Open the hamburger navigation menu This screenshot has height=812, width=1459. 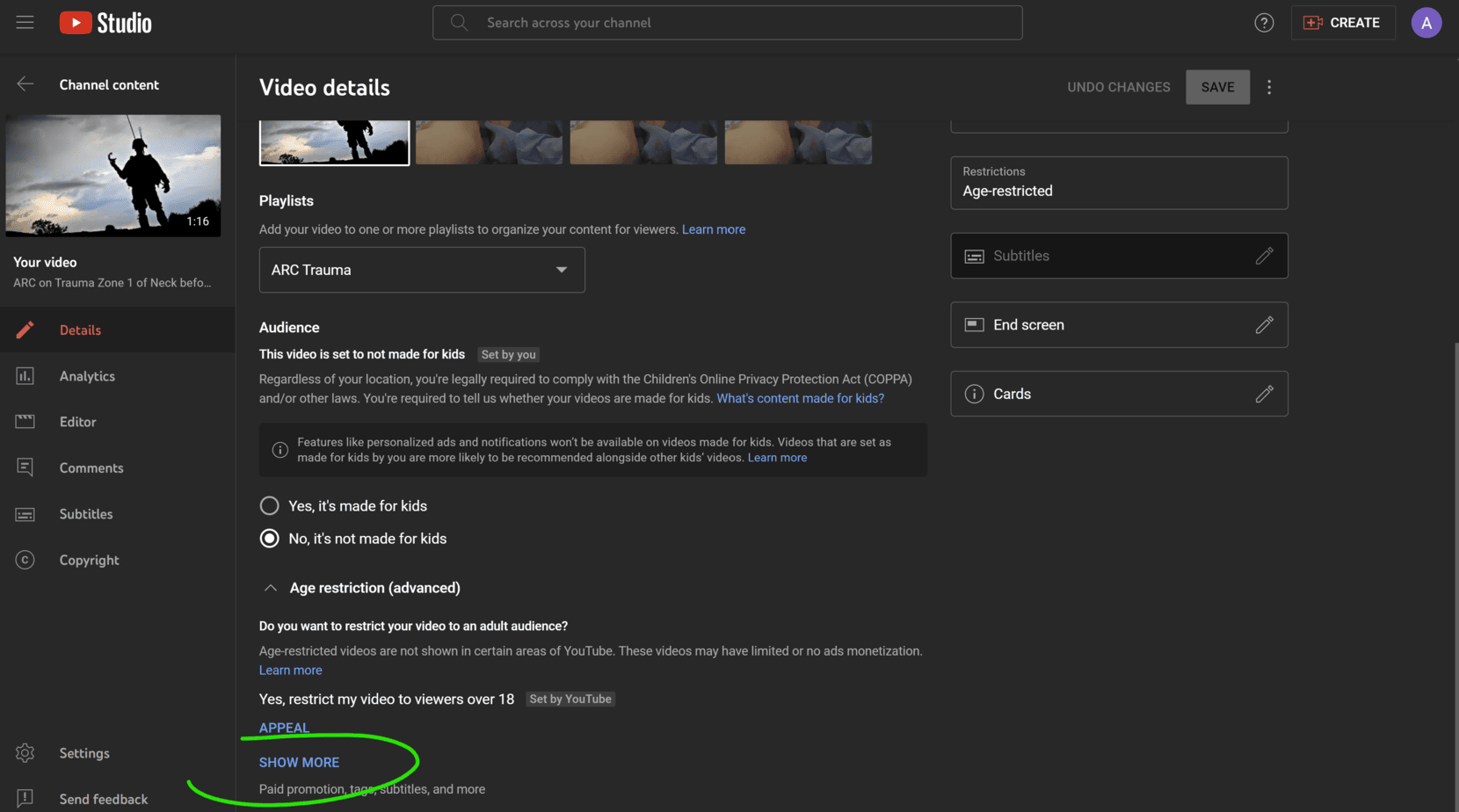[25, 23]
